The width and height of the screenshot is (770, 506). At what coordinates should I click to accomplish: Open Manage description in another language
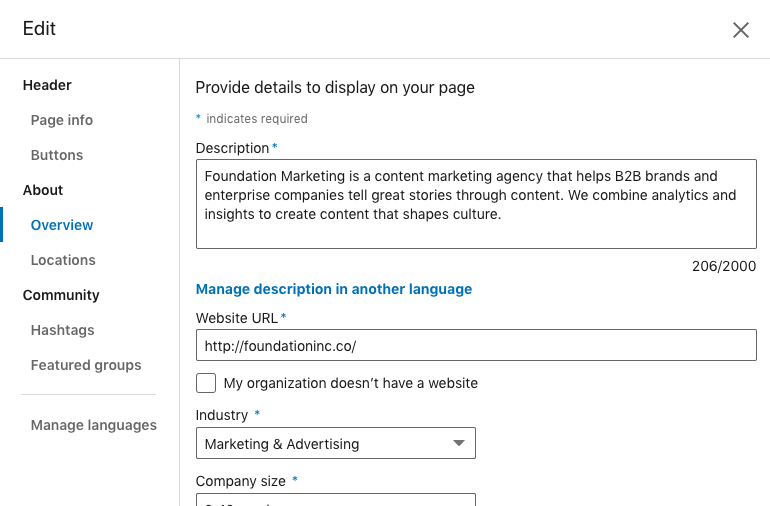334,289
